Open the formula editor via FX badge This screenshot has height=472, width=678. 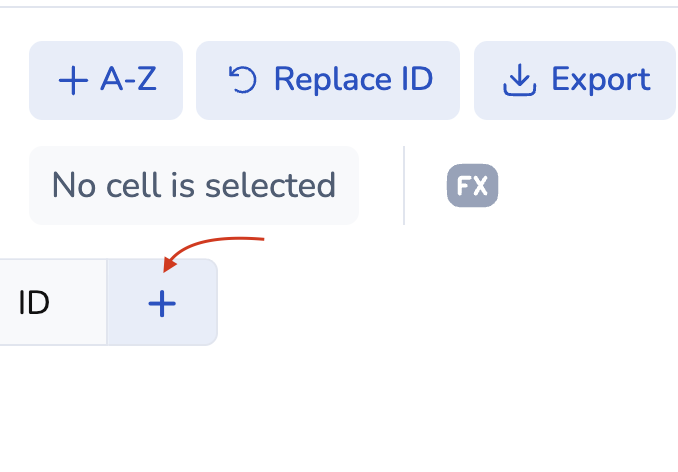(x=472, y=186)
